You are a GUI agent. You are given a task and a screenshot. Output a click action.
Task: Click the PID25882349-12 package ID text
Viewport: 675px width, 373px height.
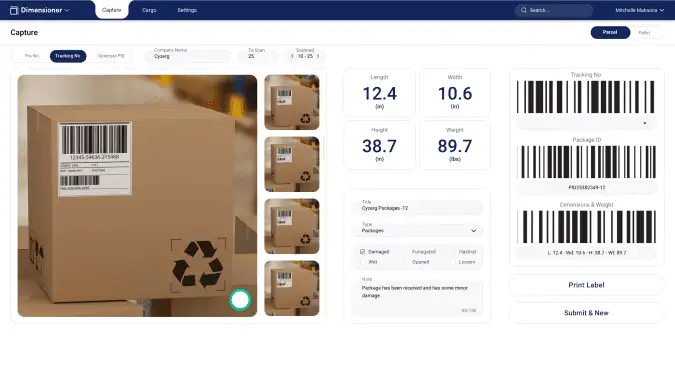point(586,188)
